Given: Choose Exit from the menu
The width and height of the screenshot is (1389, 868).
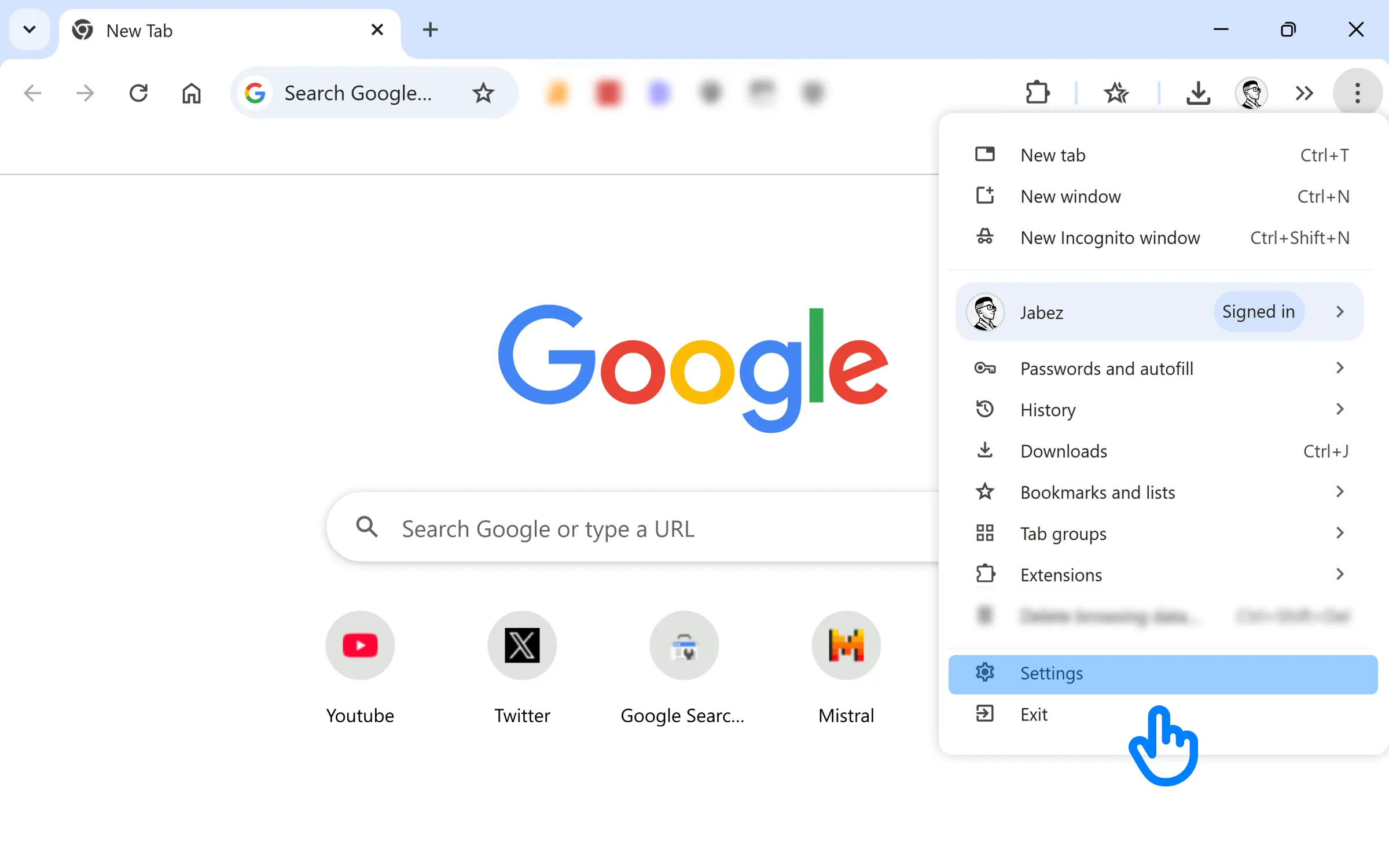Looking at the screenshot, I should 1163,714.
